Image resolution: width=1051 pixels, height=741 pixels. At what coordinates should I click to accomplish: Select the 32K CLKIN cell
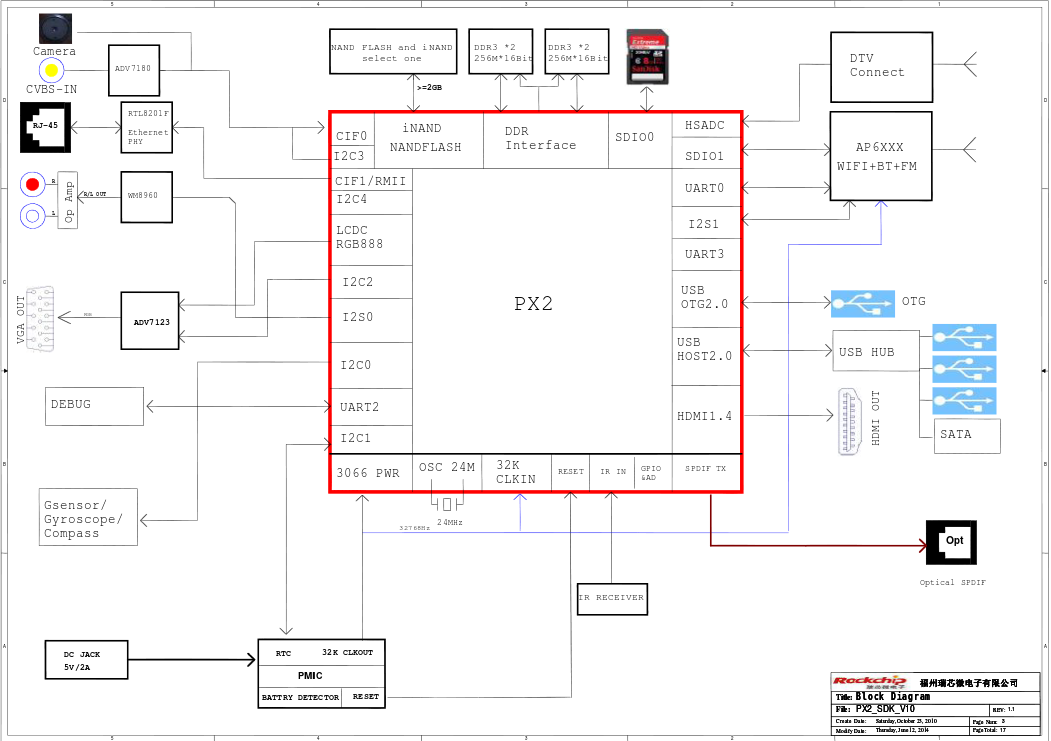pyautogui.click(x=517, y=473)
